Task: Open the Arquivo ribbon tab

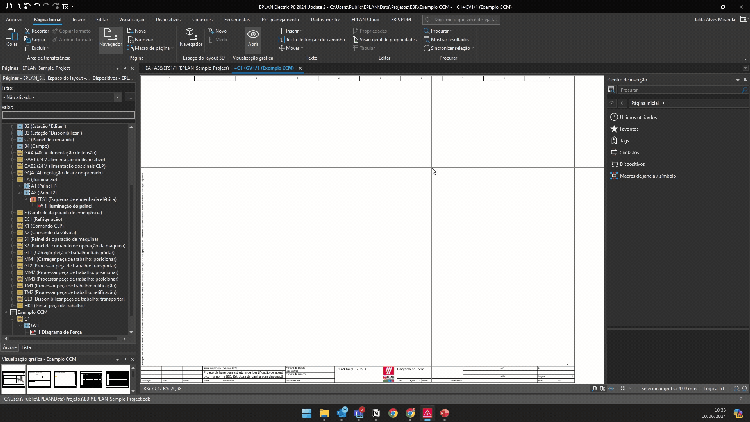Action: click(x=16, y=19)
